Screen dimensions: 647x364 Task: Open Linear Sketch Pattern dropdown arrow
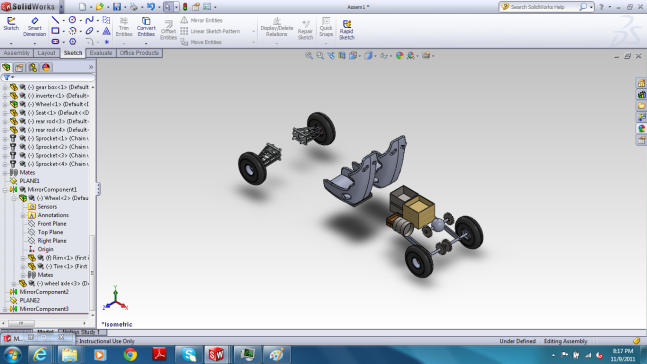(253, 31)
